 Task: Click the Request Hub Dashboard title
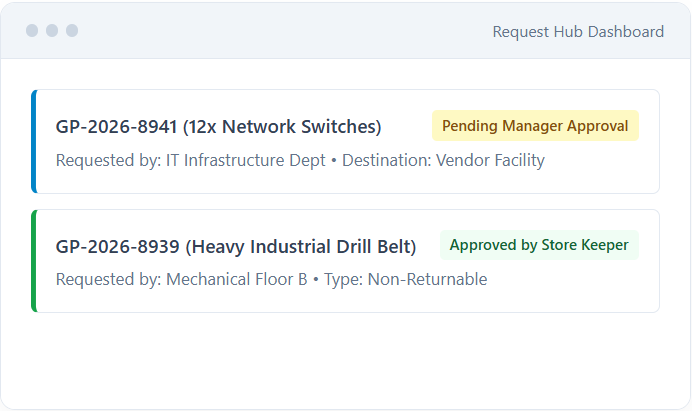coord(578,32)
